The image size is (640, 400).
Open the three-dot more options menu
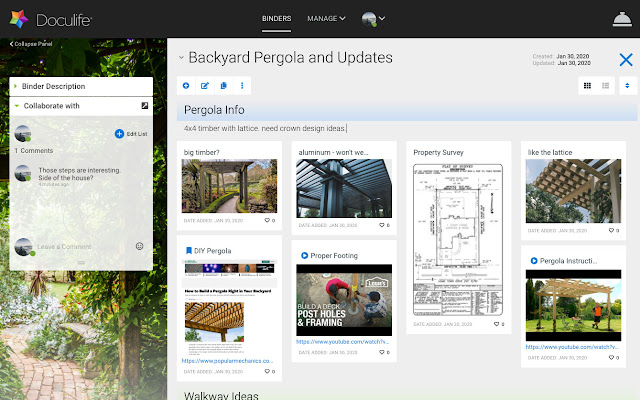(241, 86)
